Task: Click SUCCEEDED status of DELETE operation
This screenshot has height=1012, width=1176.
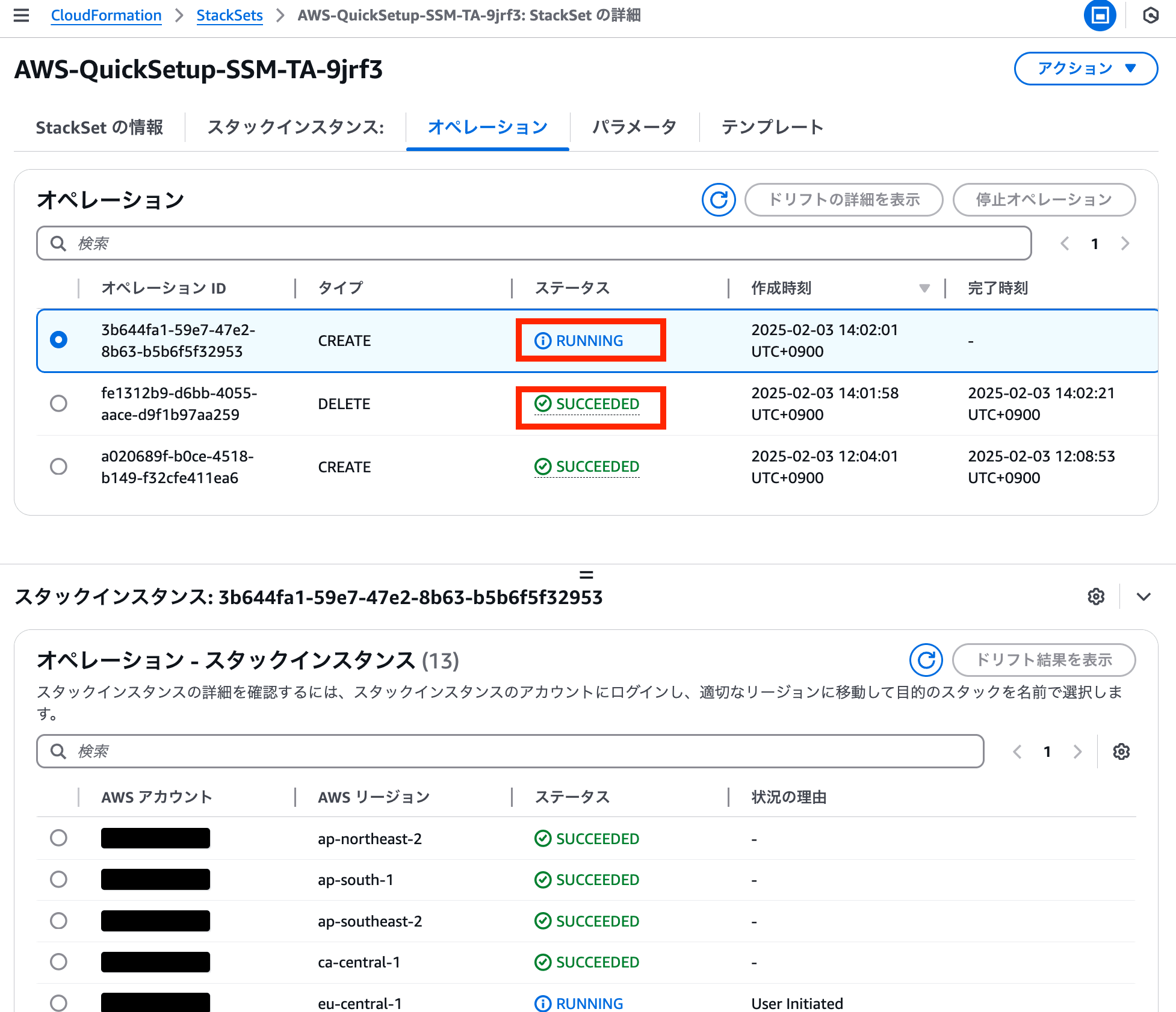Action: (x=587, y=404)
